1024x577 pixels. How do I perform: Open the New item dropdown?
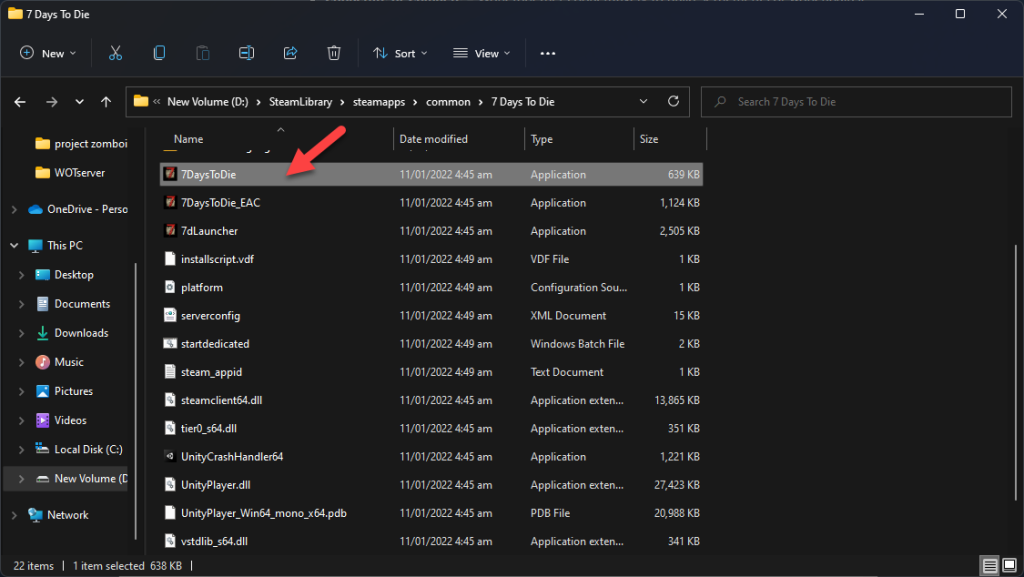coord(48,54)
